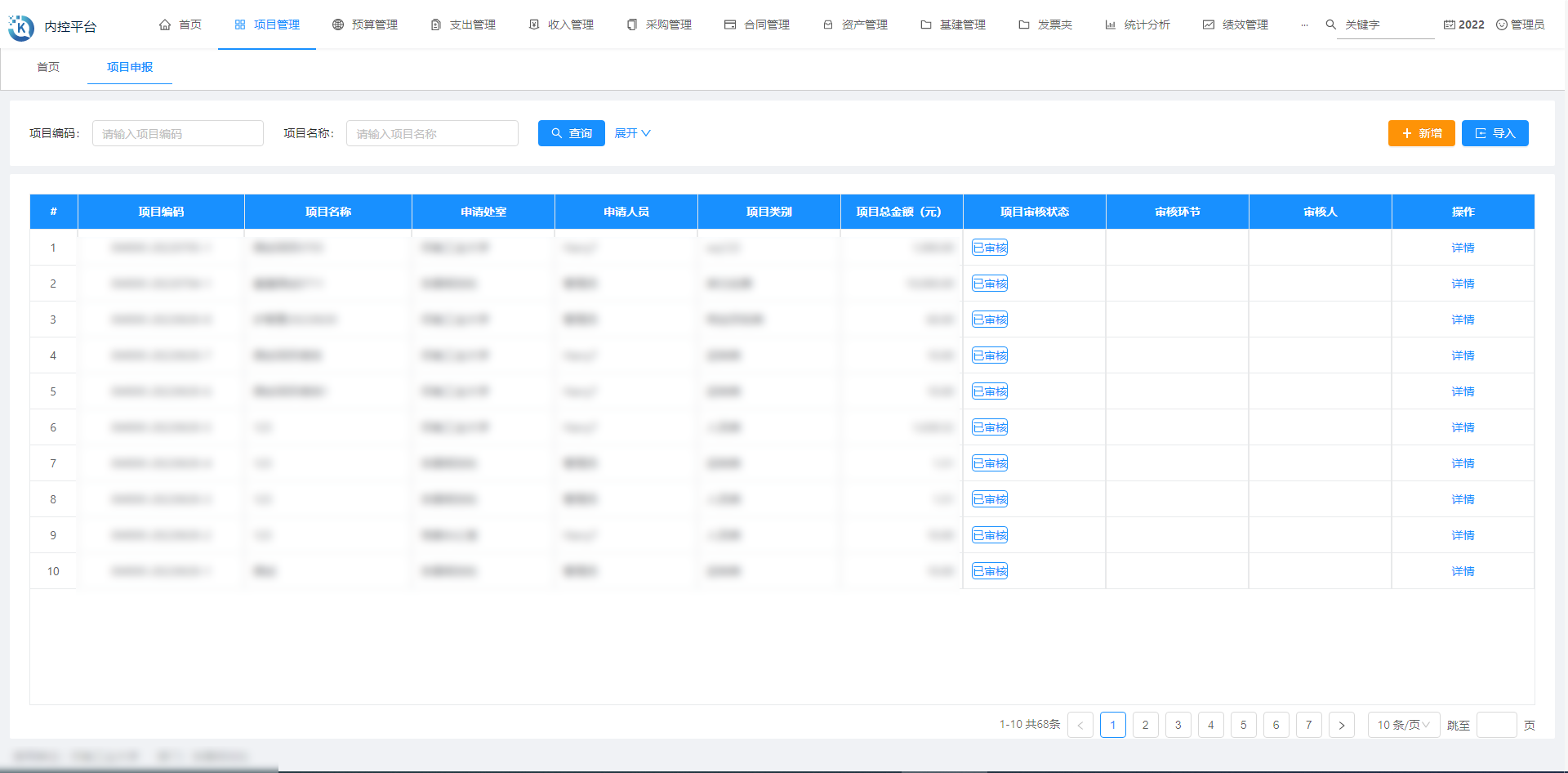
Task: Click the calendar icon next to 2022
Action: (x=1449, y=25)
